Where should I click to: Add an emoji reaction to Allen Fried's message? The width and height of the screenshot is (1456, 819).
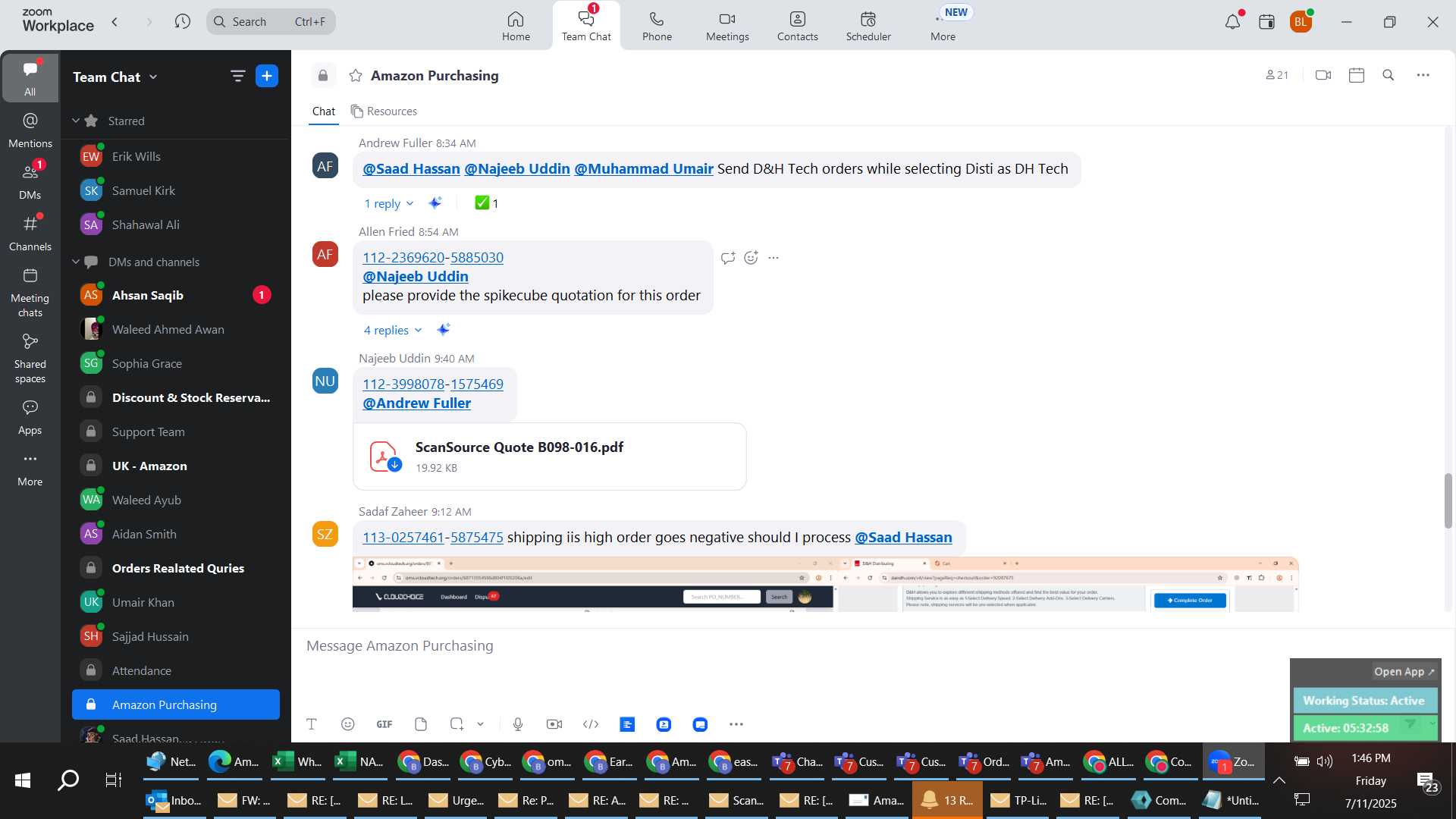click(751, 258)
